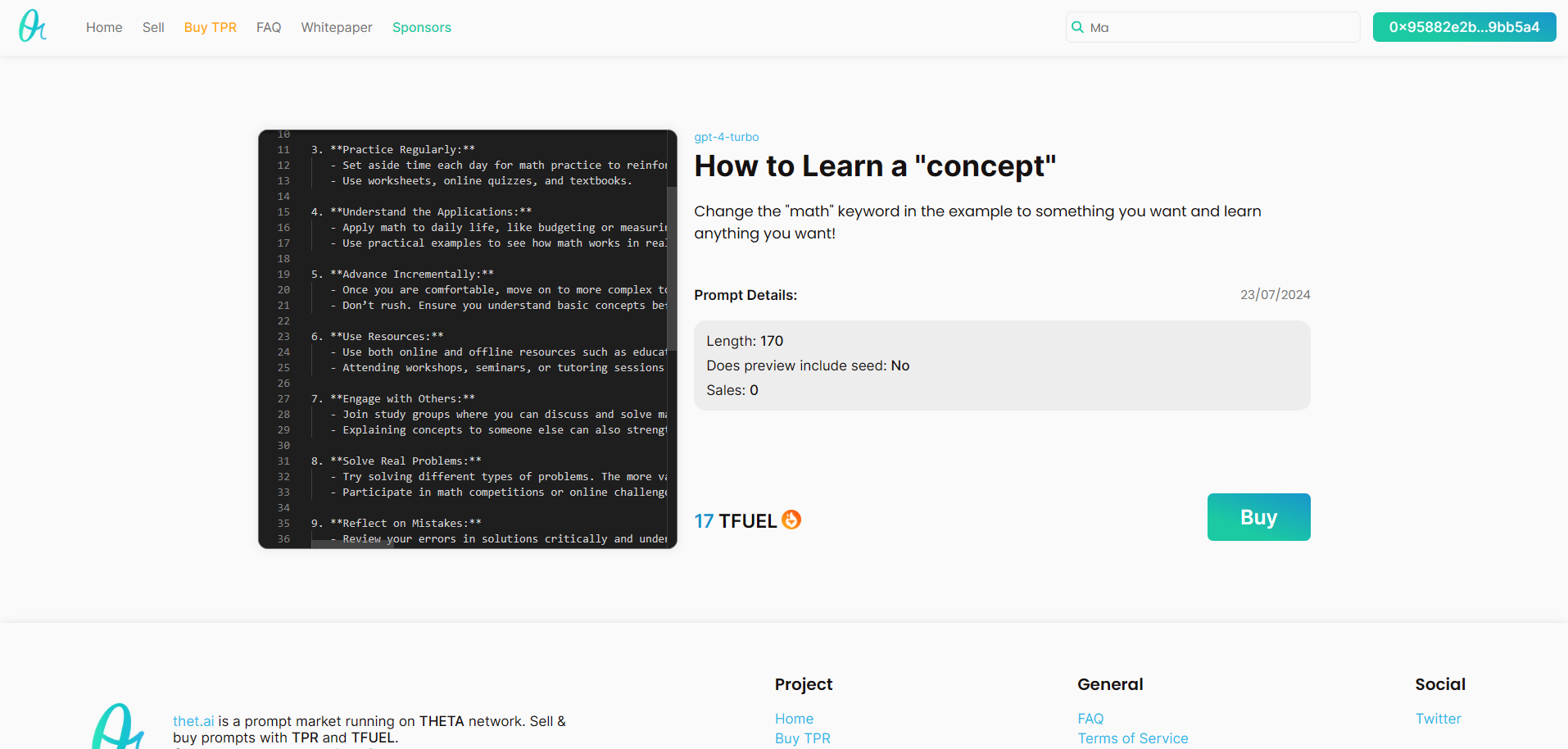Click the line starting "Use both online and offline"
The image size is (1568, 749).
point(499,352)
